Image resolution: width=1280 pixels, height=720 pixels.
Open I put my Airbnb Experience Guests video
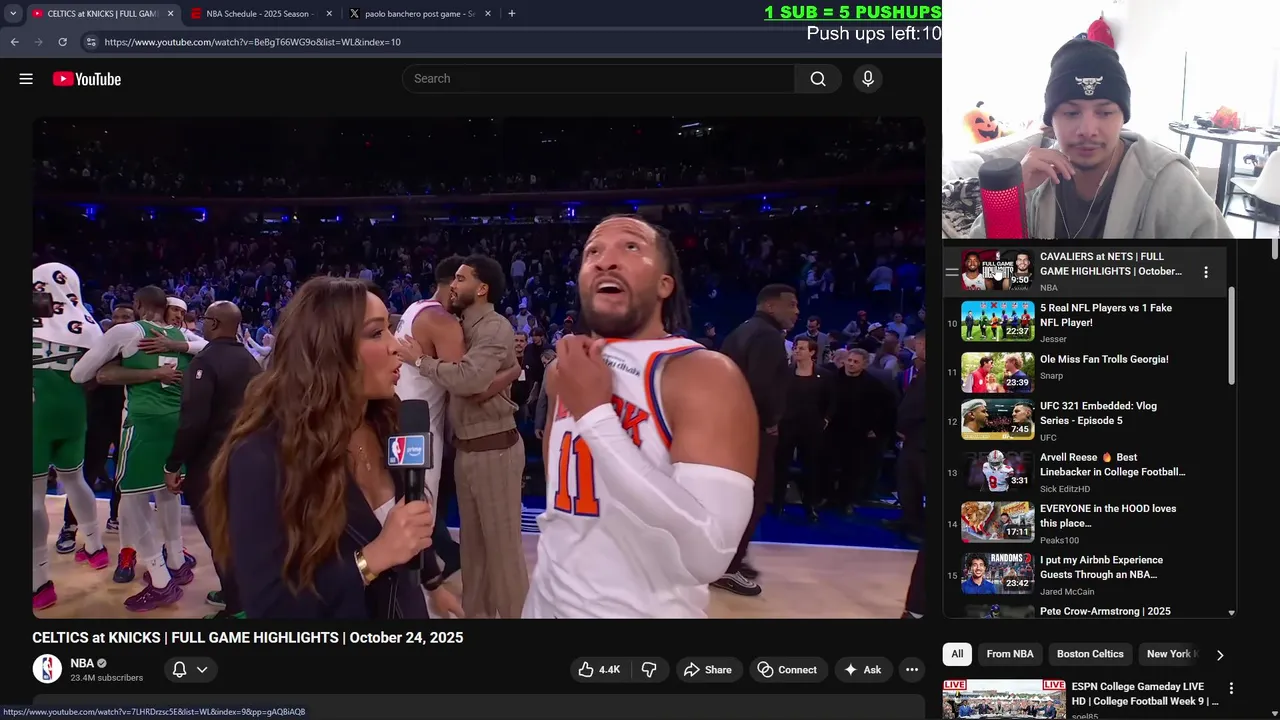pyautogui.click(x=1101, y=567)
